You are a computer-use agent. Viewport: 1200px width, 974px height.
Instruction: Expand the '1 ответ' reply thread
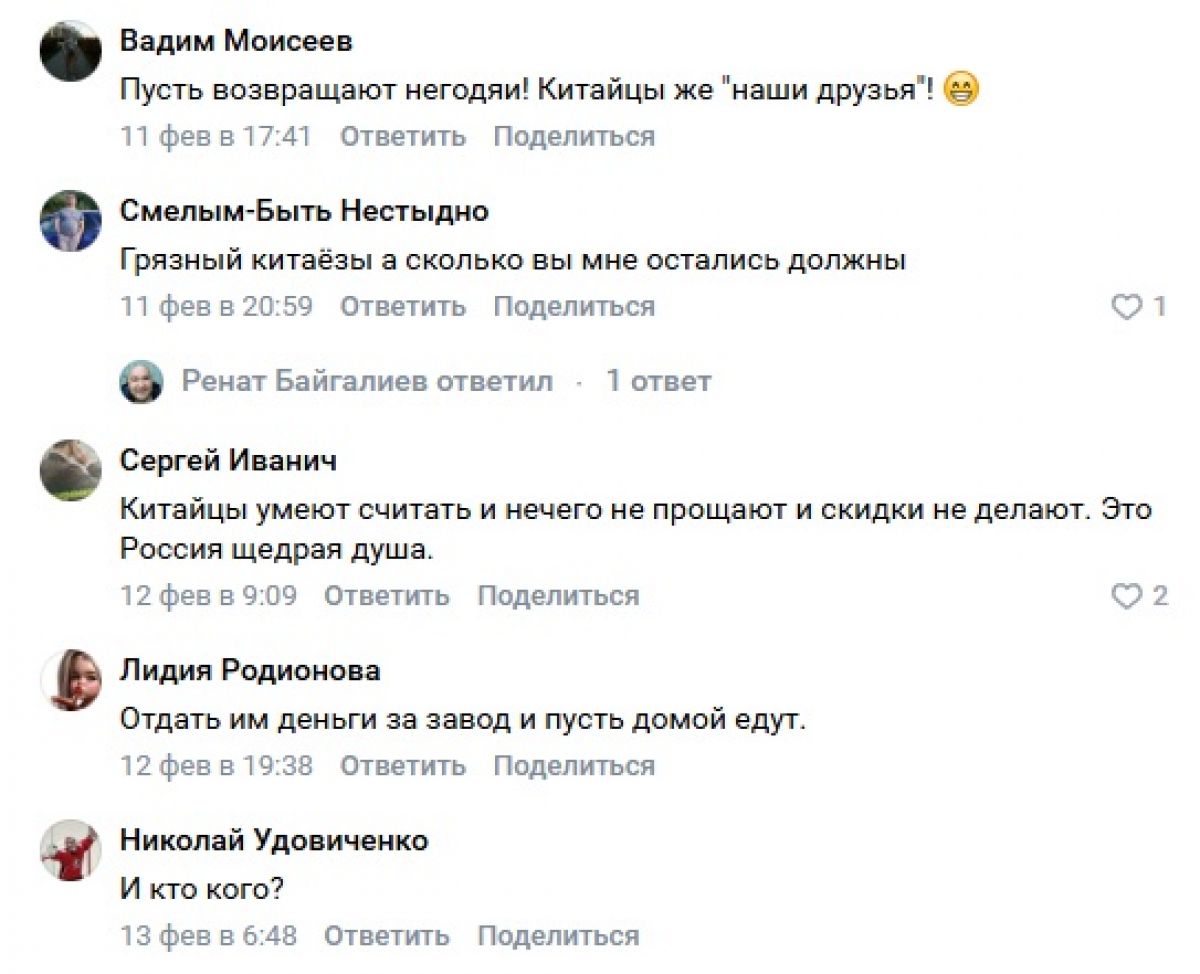659,381
